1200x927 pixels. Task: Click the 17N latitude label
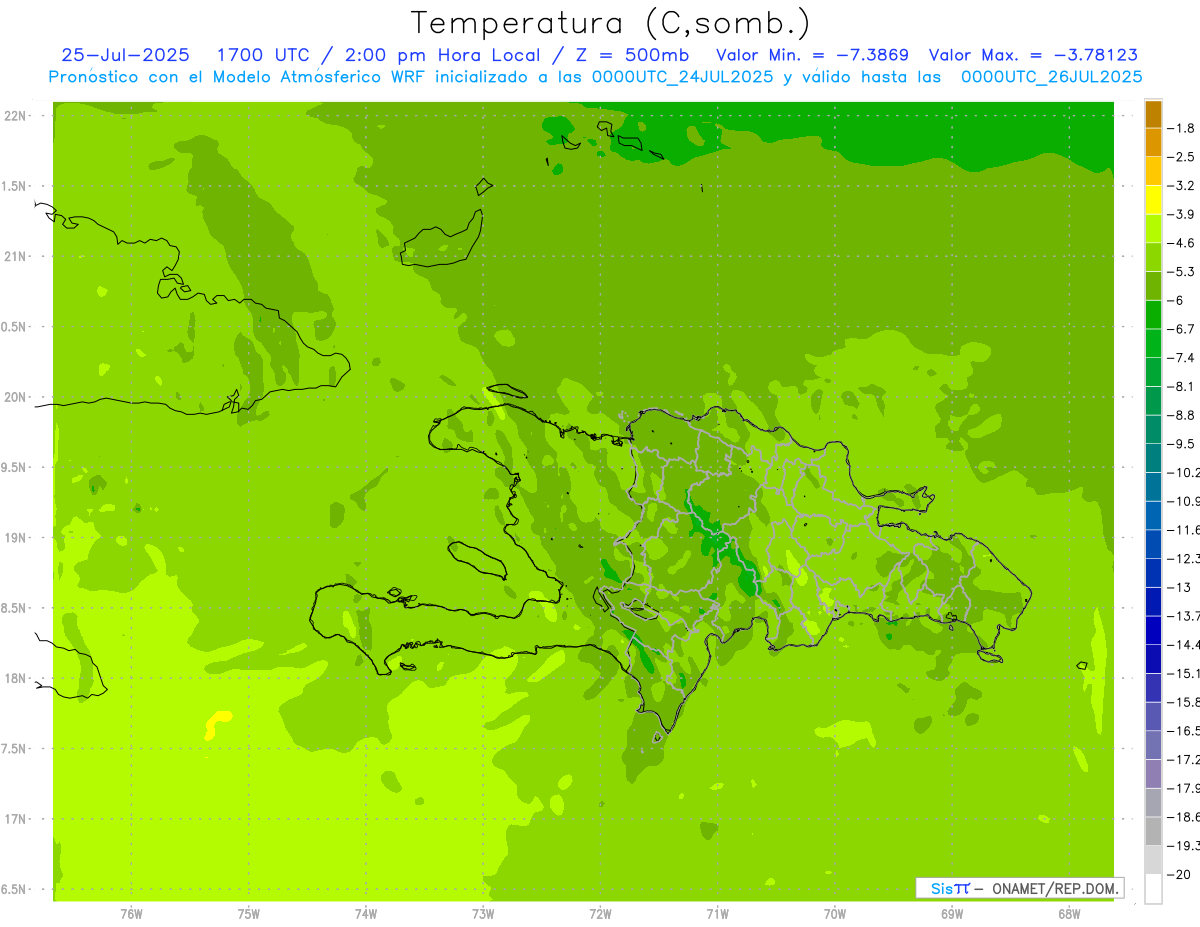coord(15,819)
